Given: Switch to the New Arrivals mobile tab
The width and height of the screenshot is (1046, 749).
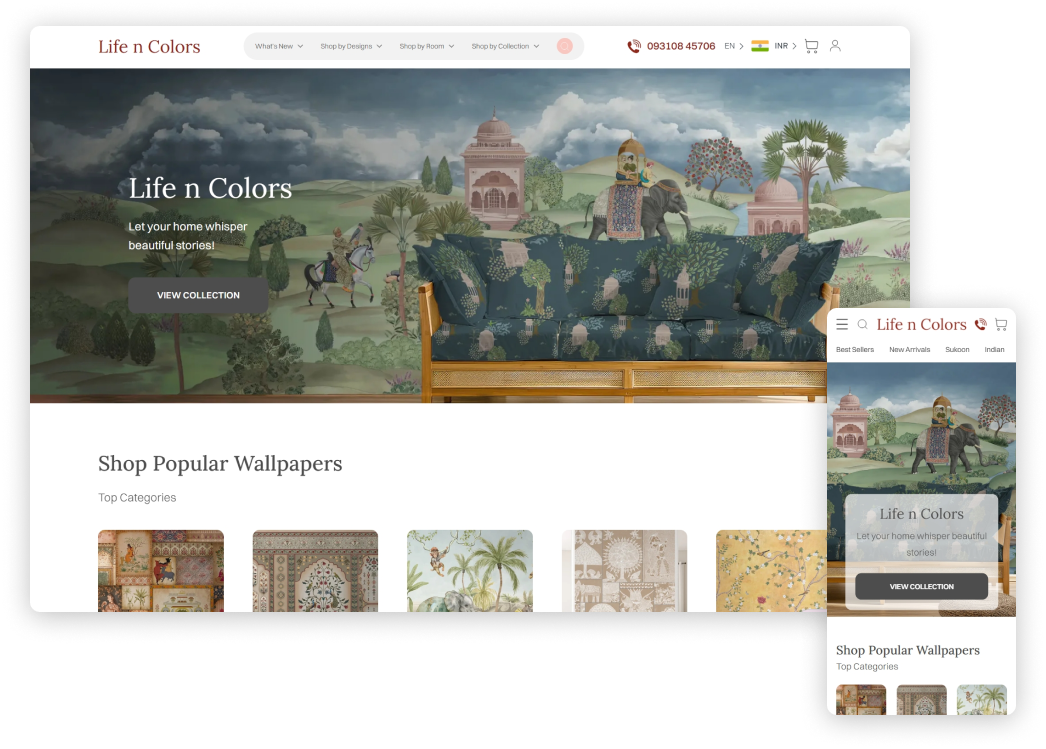Looking at the screenshot, I should coord(909,350).
